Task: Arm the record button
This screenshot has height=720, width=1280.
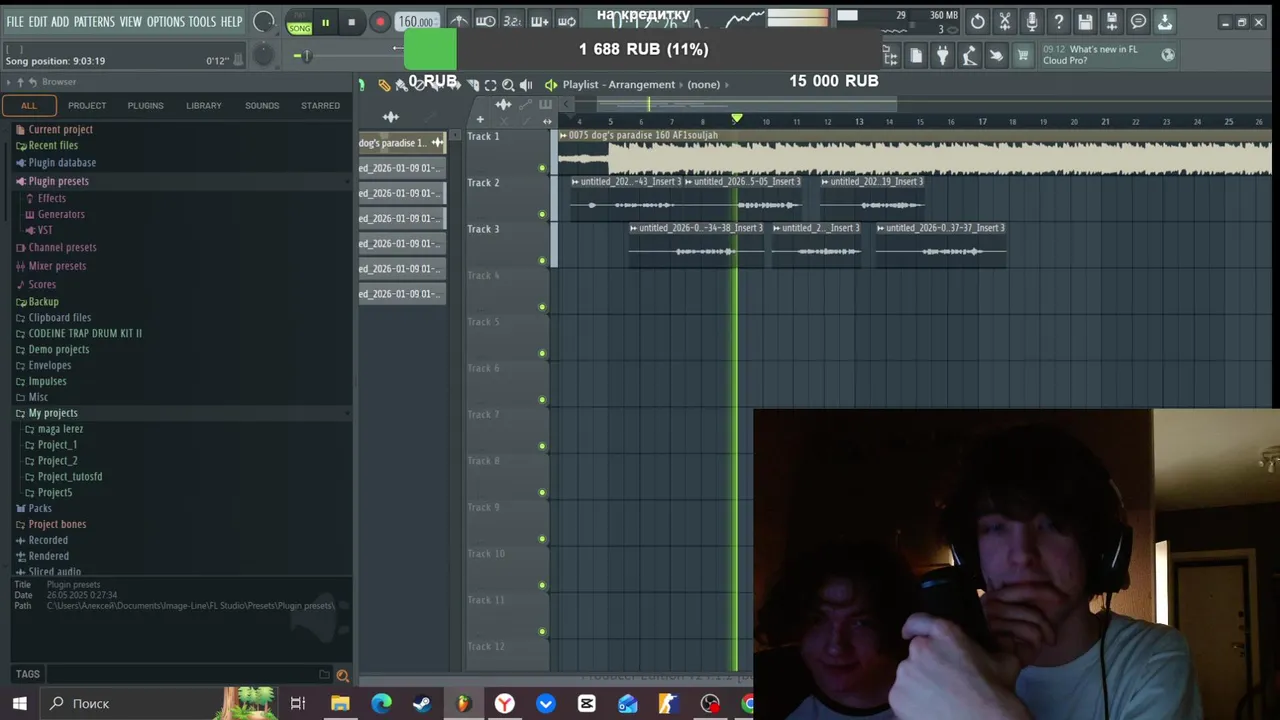Action: (379, 22)
